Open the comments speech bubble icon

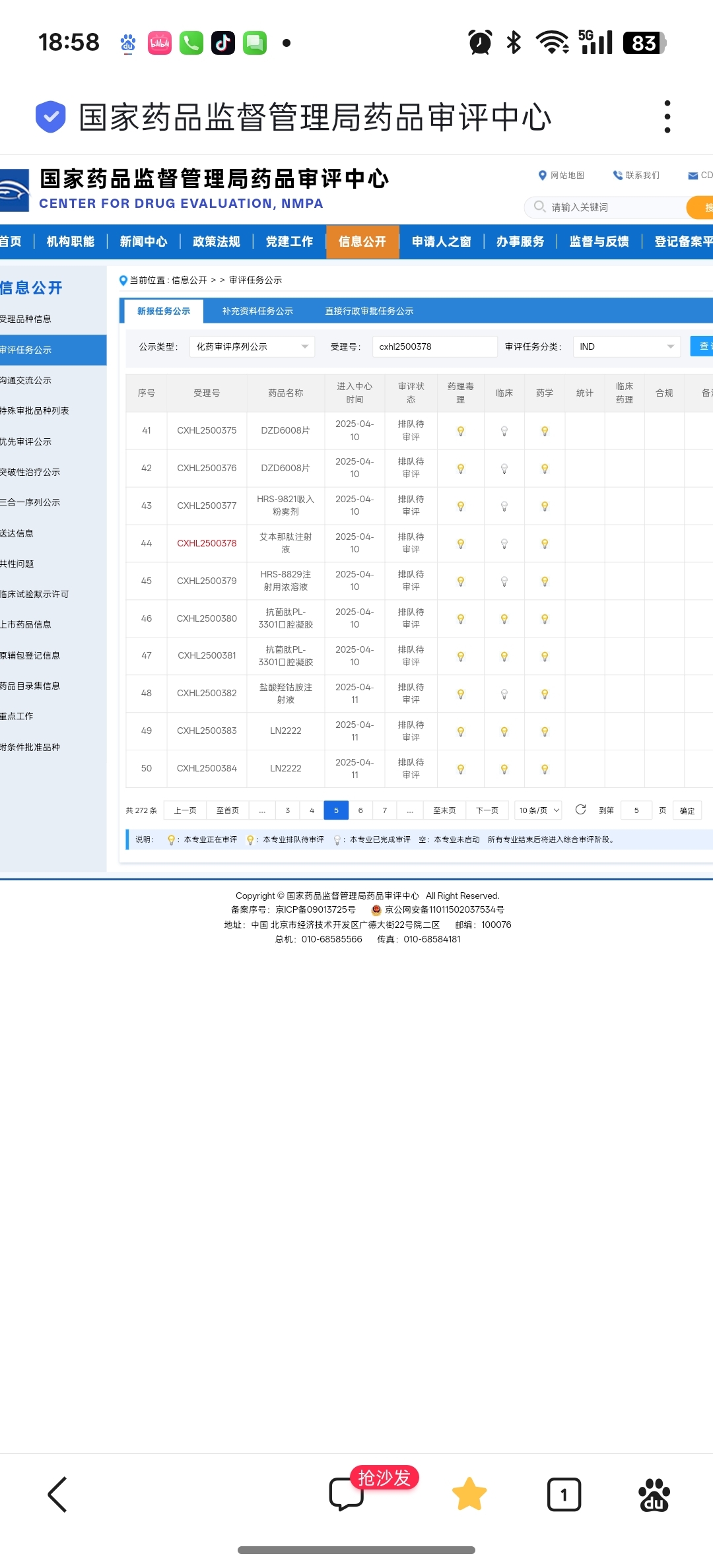[347, 1494]
